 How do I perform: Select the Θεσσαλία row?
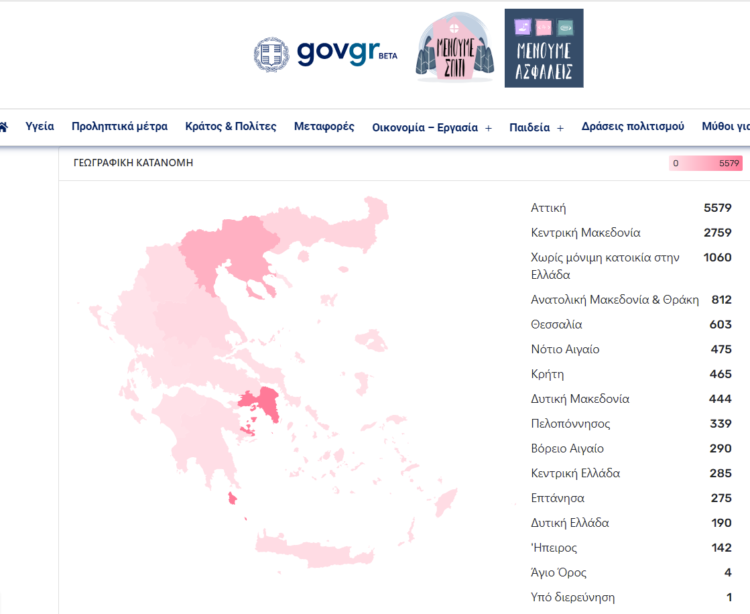point(631,324)
